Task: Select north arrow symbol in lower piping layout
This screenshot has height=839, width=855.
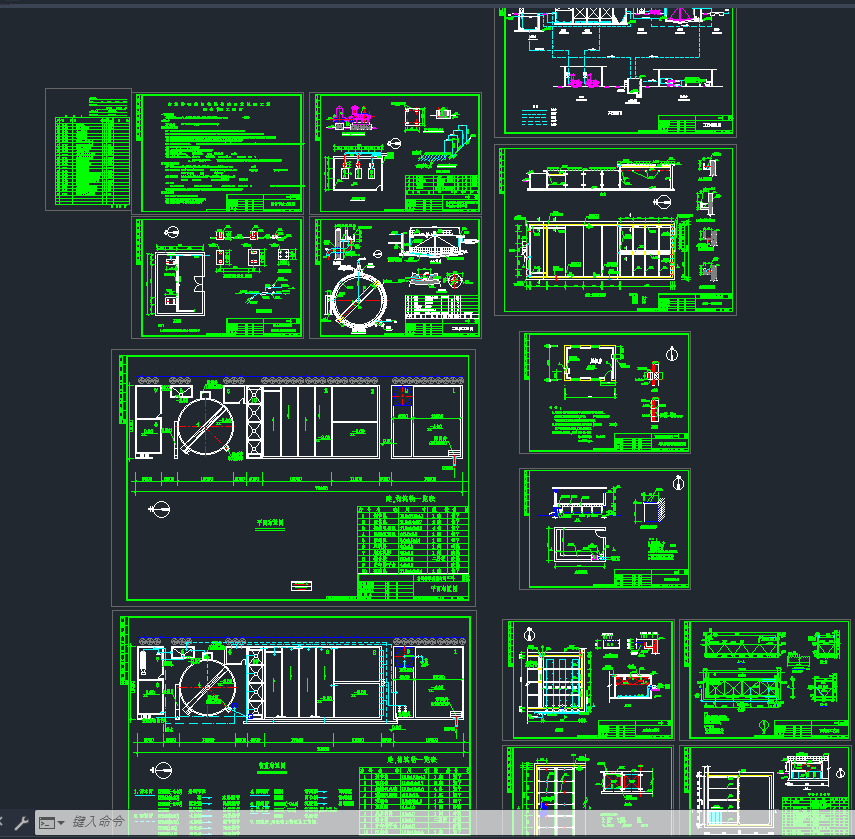Action: click(x=161, y=770)
